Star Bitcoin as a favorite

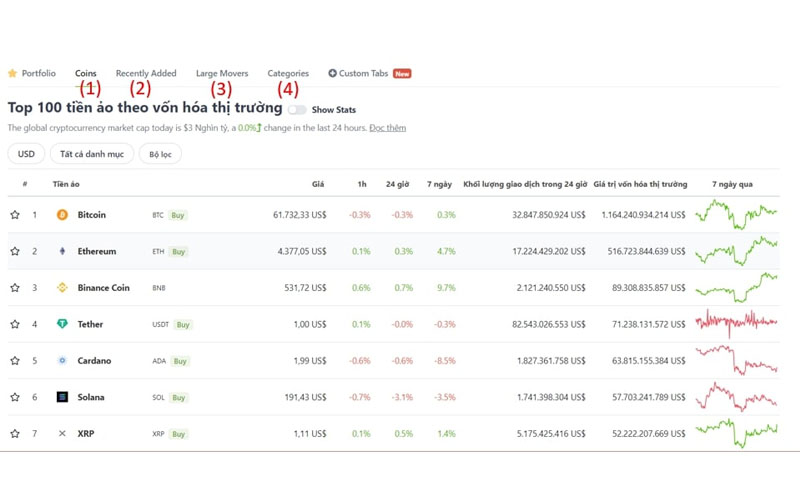pyautogui.click(x=15, y=215)
